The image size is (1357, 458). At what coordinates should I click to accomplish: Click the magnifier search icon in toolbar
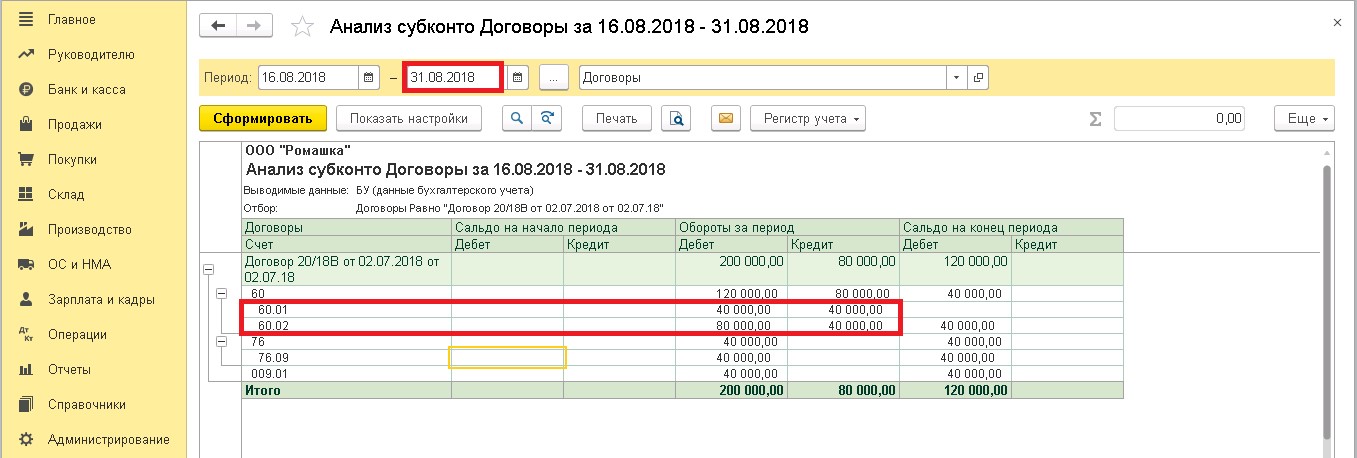[516, 118]
